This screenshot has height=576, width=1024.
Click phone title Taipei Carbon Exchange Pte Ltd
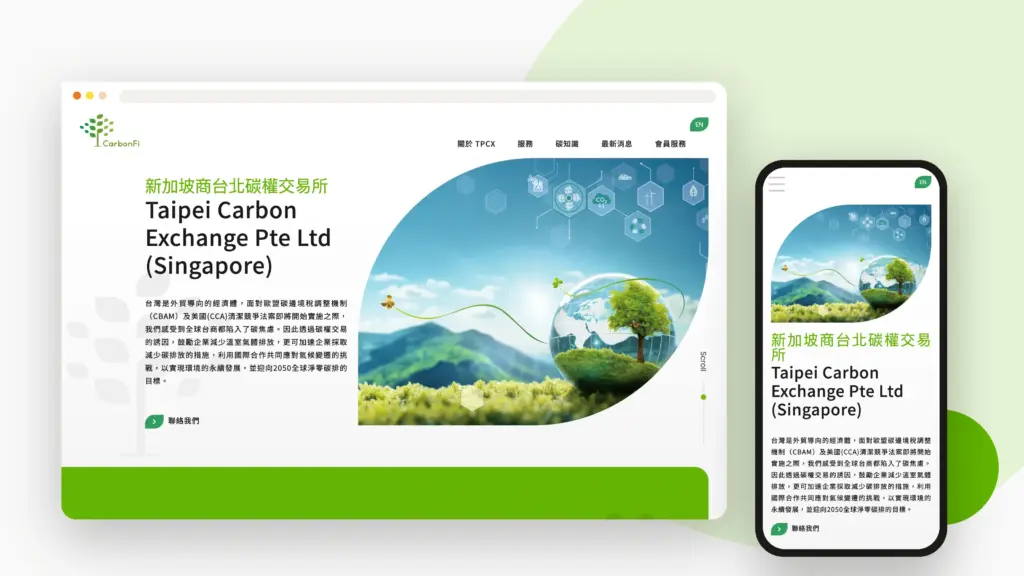click(x=837, y=391)
